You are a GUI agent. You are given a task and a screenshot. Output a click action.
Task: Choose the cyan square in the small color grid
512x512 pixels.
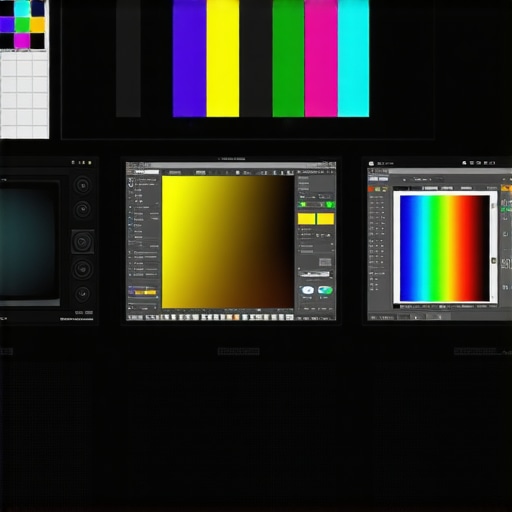(22, 9)
